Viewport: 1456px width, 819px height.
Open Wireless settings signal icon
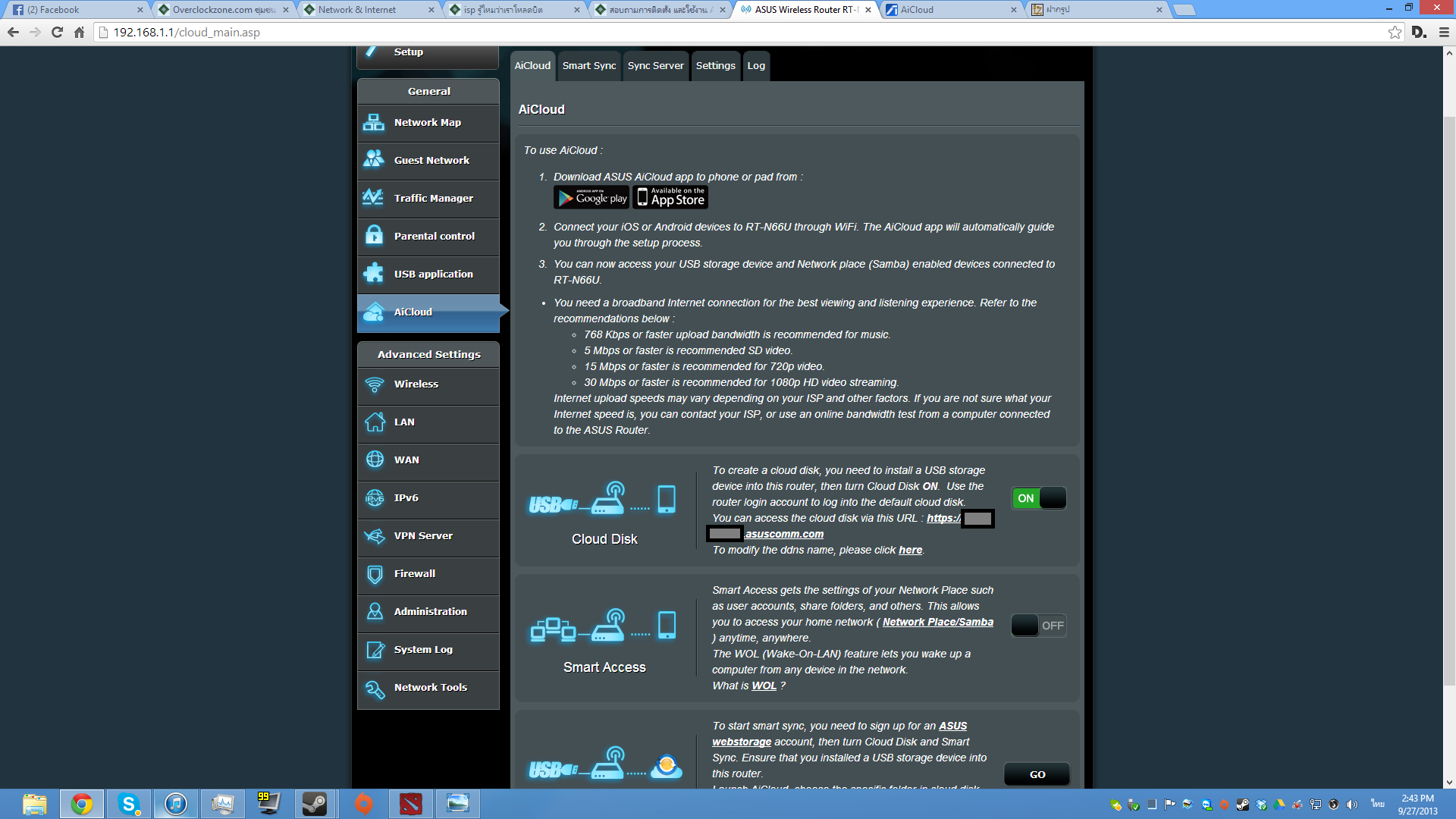(374, 384)
